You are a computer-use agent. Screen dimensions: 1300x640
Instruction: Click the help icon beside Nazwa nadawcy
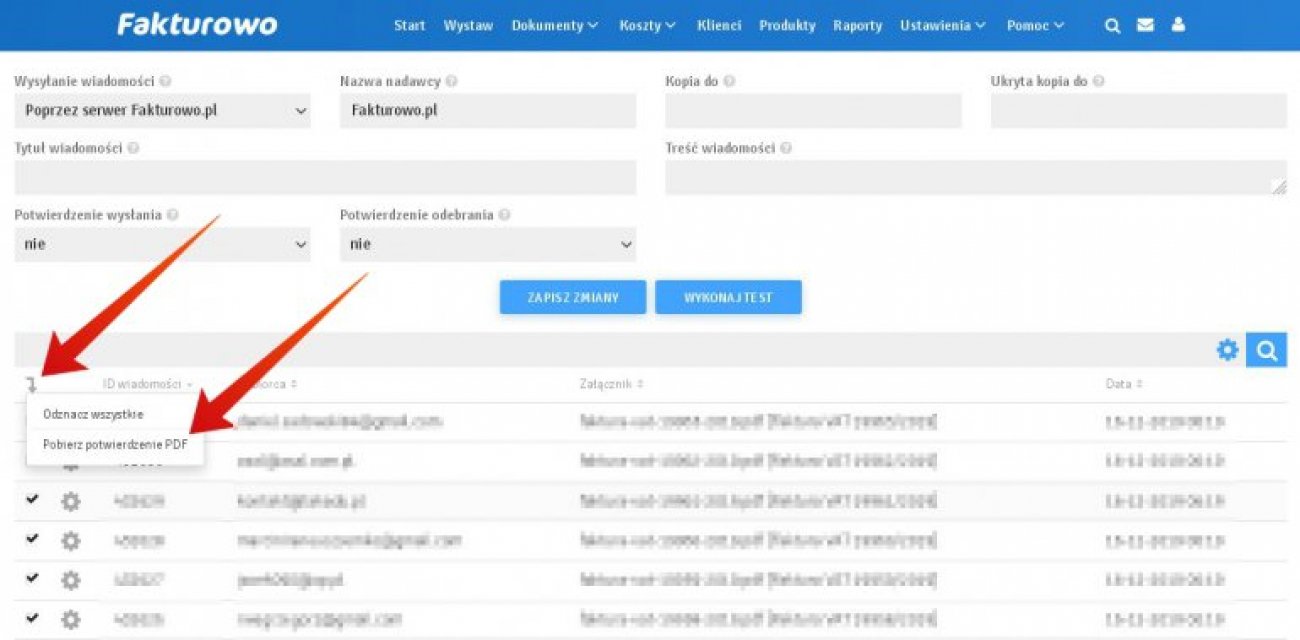(x=451, y=82)
